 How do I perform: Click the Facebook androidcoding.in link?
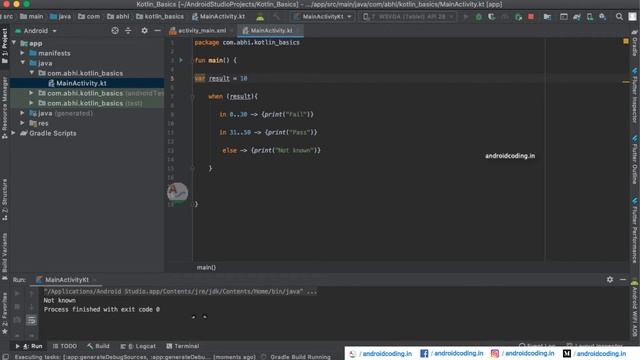(x=451, y=353)
